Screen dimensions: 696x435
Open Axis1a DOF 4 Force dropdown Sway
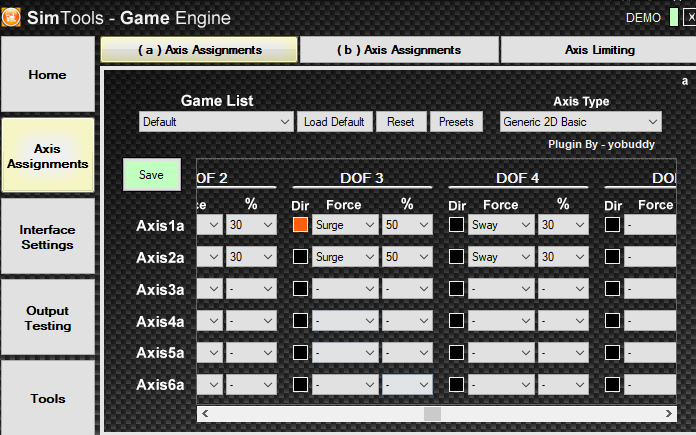coord(501,225)
